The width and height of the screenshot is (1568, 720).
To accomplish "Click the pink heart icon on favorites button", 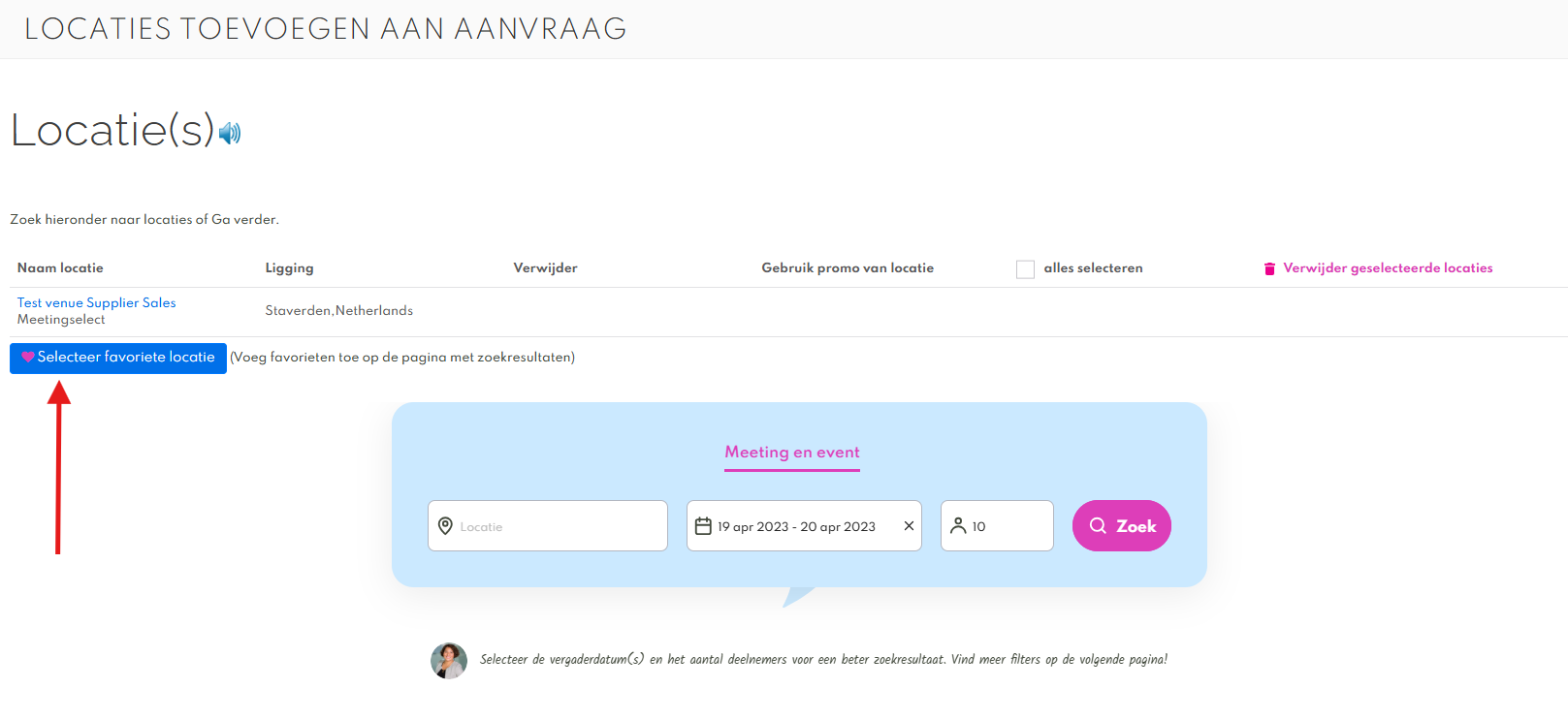I will point(28,357).
